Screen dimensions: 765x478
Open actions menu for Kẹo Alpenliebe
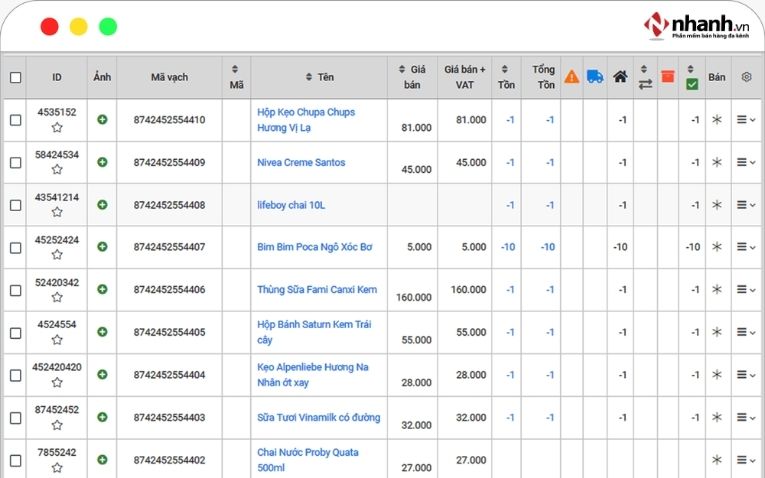coord(746,375)
